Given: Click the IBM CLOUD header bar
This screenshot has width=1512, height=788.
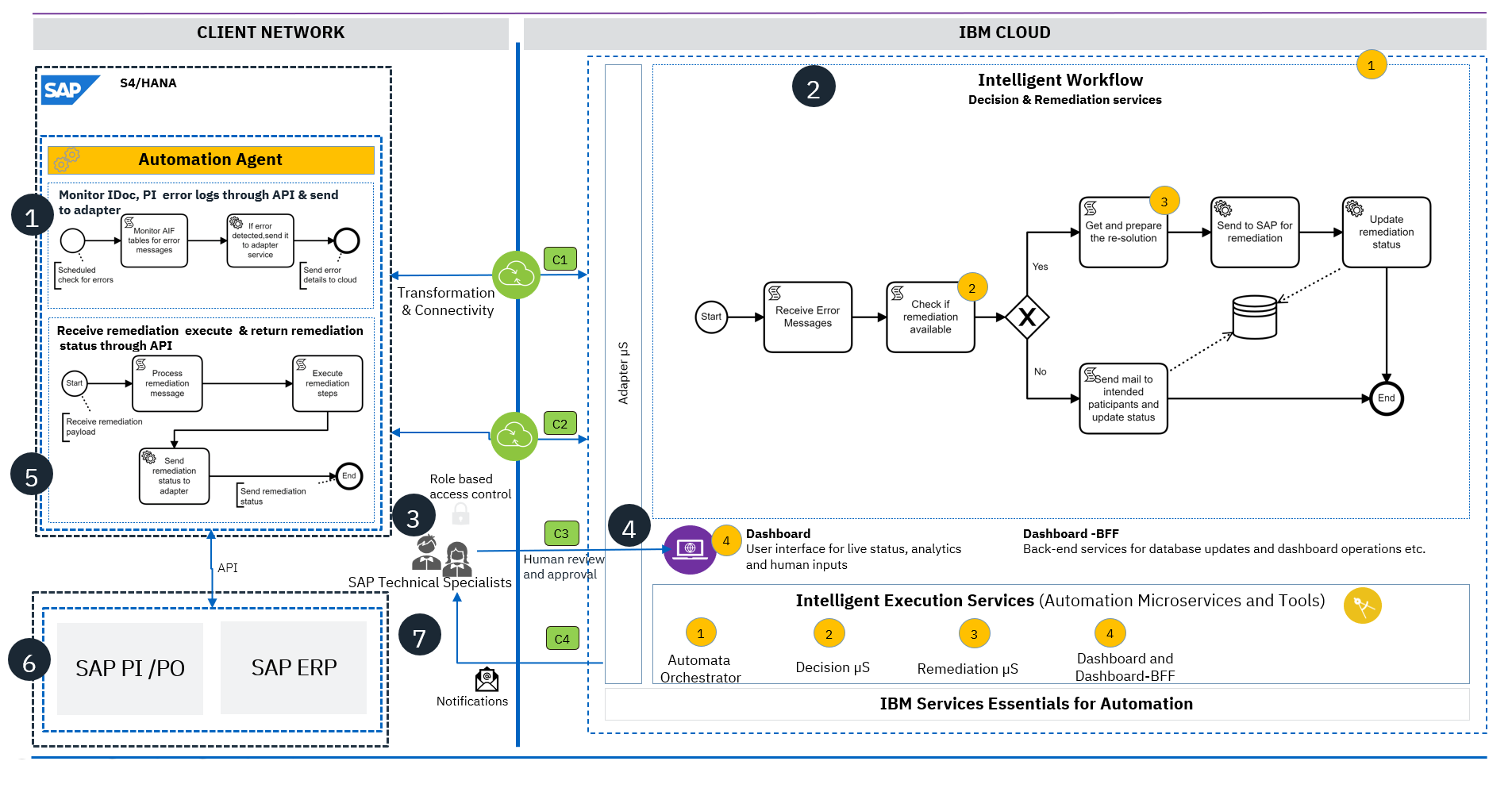Looking at the screenshot, I should click(1004, 33).
